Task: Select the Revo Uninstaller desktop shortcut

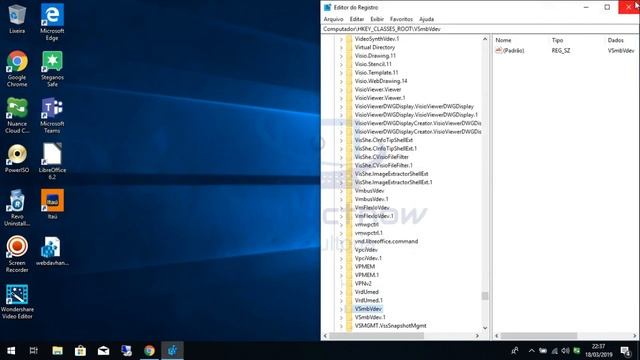Action: pos(17,208)
